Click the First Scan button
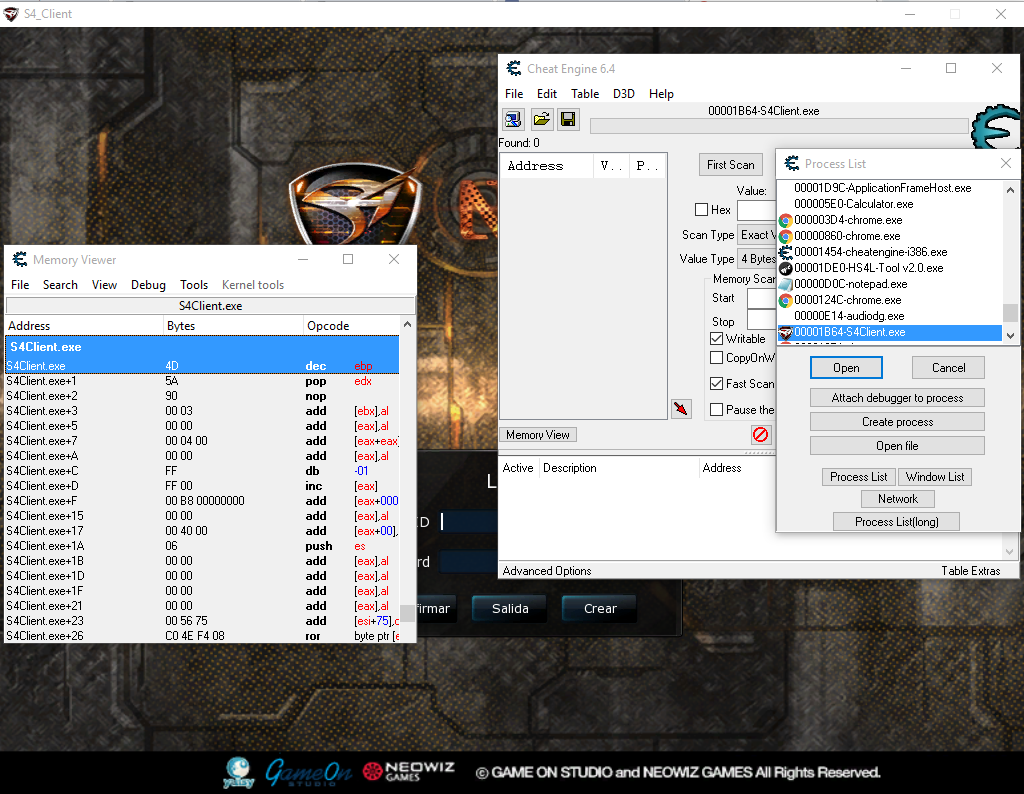Viewport: 1024px width, 794px height. pos(731,165)
